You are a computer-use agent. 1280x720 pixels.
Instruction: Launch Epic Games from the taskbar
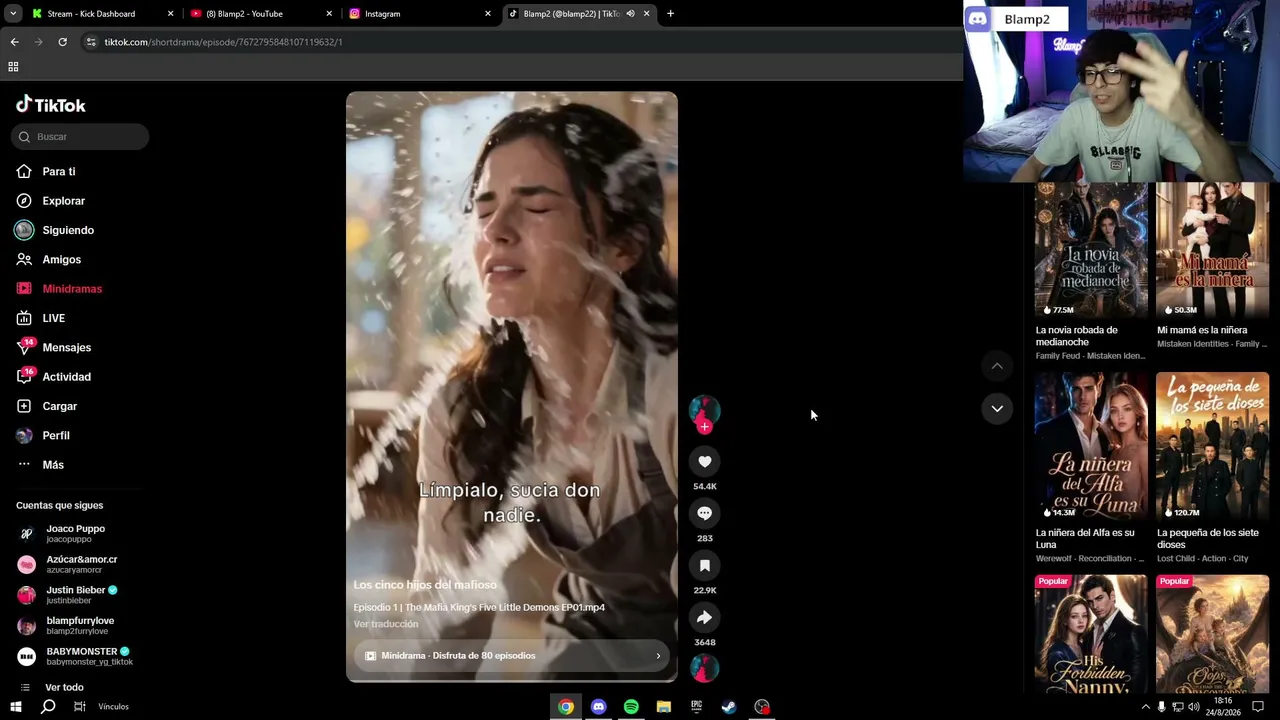coord(696,707)
